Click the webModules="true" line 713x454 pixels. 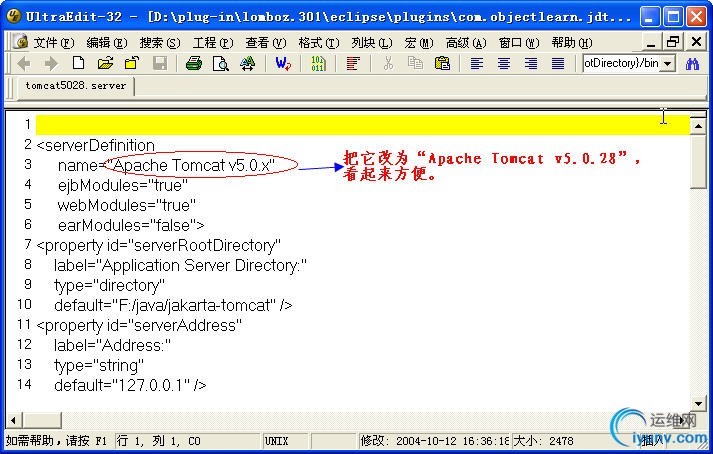click(x=126, y=205)
